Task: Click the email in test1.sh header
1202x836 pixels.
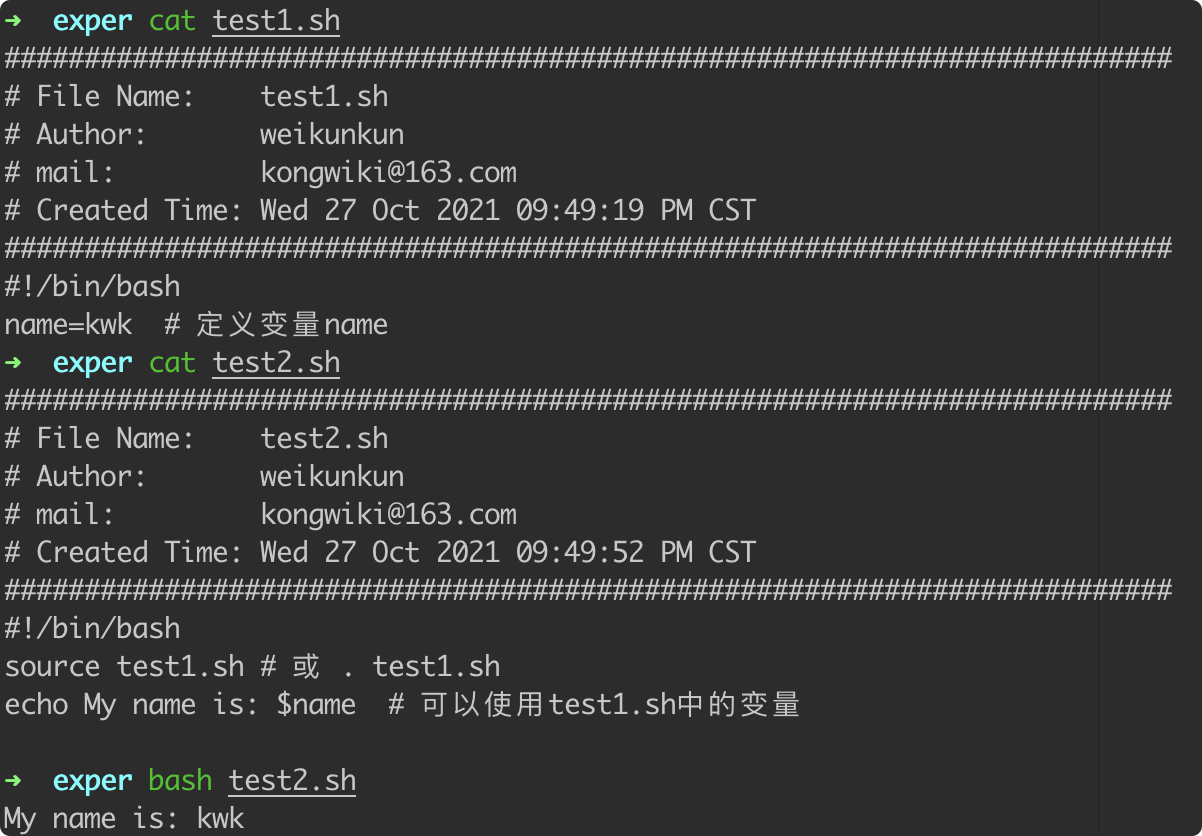Action: click(x=388, y=173)
